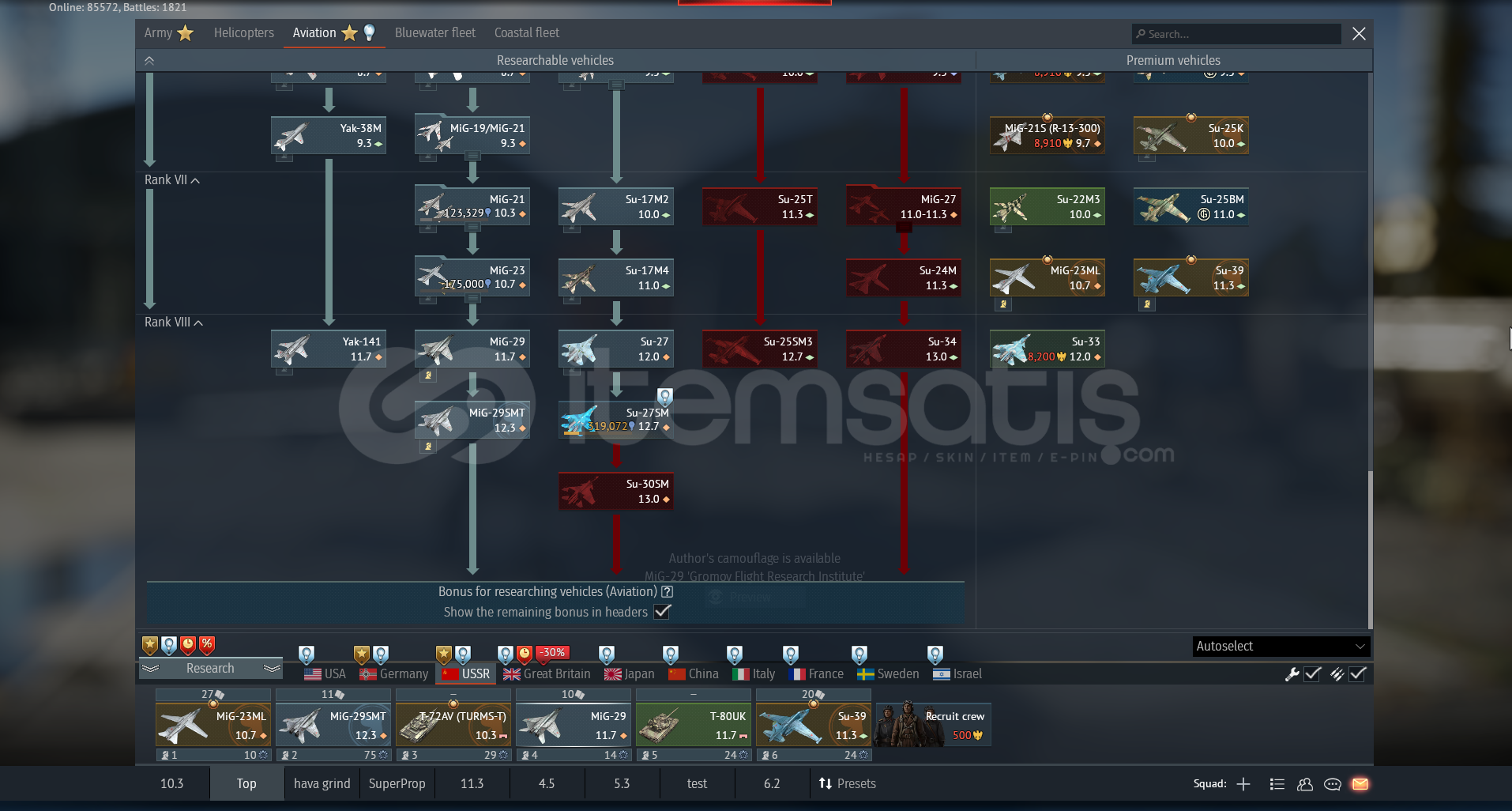
Task: Click the right chevron on the Research bar
Action: pyautogui.click(x=272, y=669)
